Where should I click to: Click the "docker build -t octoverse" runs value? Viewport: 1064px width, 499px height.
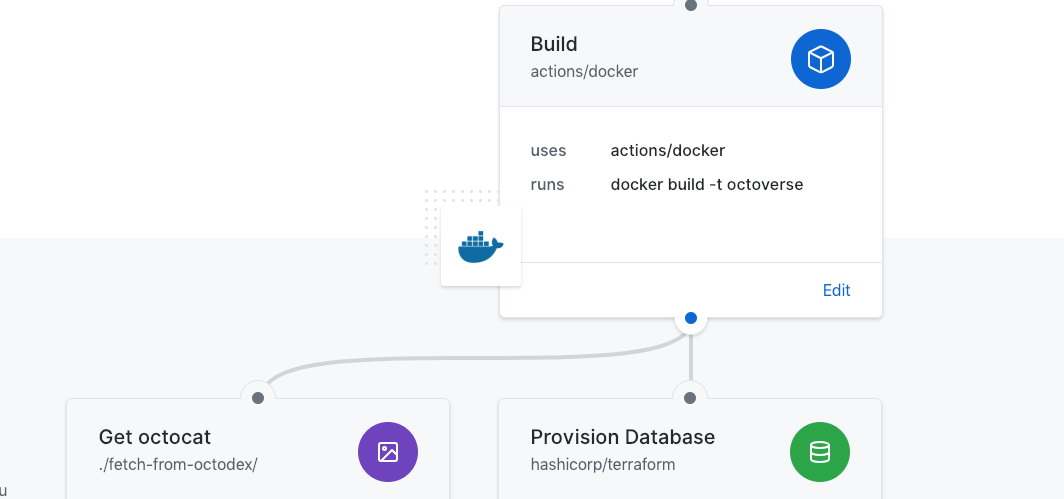(706, 184)
